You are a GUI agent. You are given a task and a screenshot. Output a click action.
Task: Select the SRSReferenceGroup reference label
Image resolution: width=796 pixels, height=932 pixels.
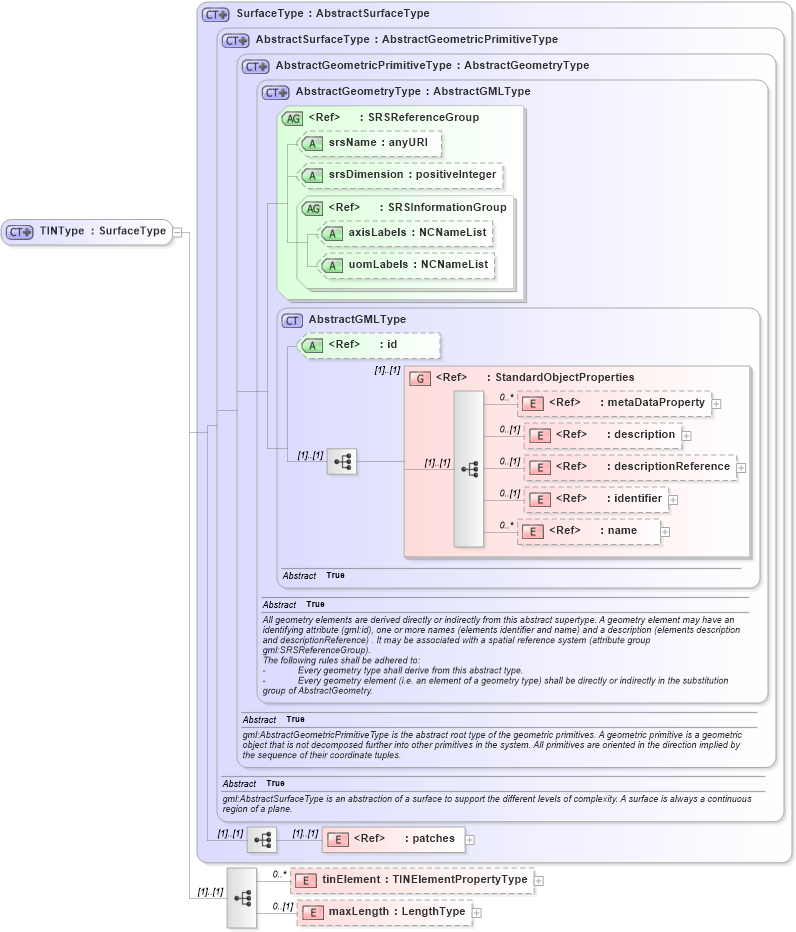(x=394, y=118)
